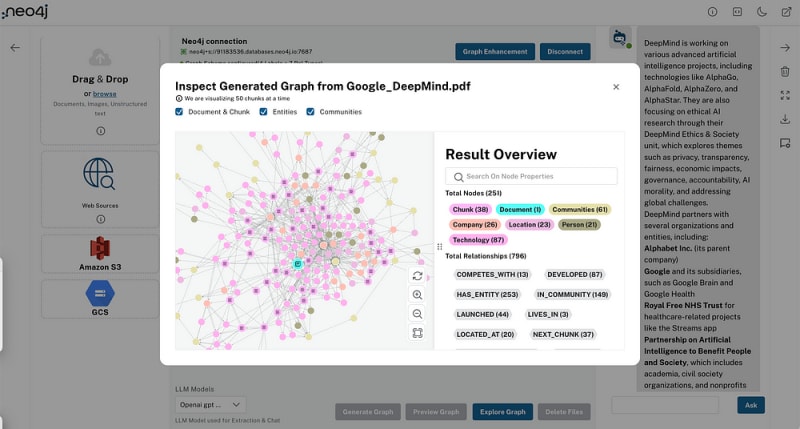Image resolution: width=800 pixels, height=429 pixels.
Task: Close the Inspect Generated Graph dialog
Action: (x=616, y=87)
